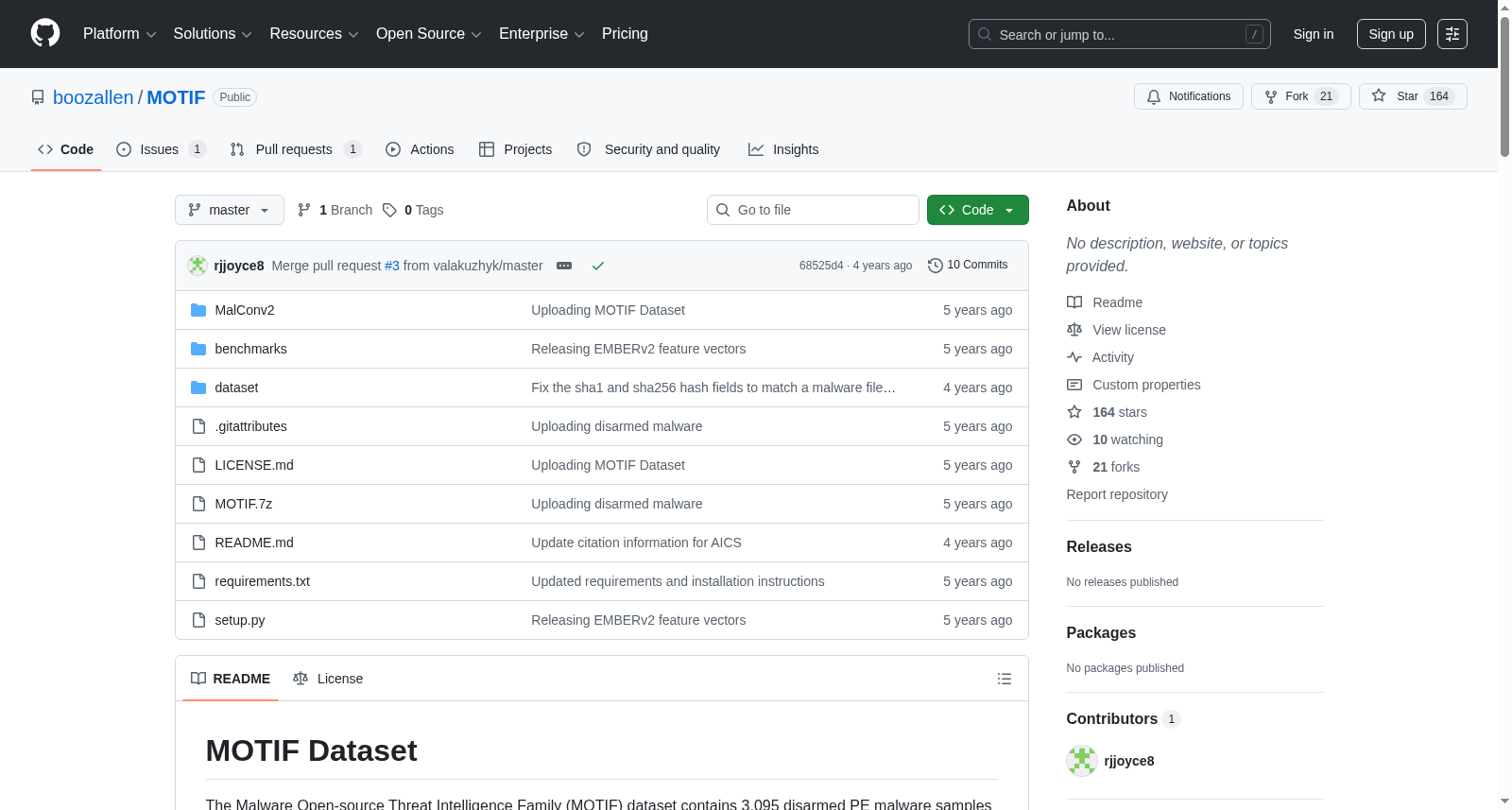The height and width of the screenshot is (810, 1512).
Task: Click the icon beside Custom properties
Action: (x=1074, y=385)
